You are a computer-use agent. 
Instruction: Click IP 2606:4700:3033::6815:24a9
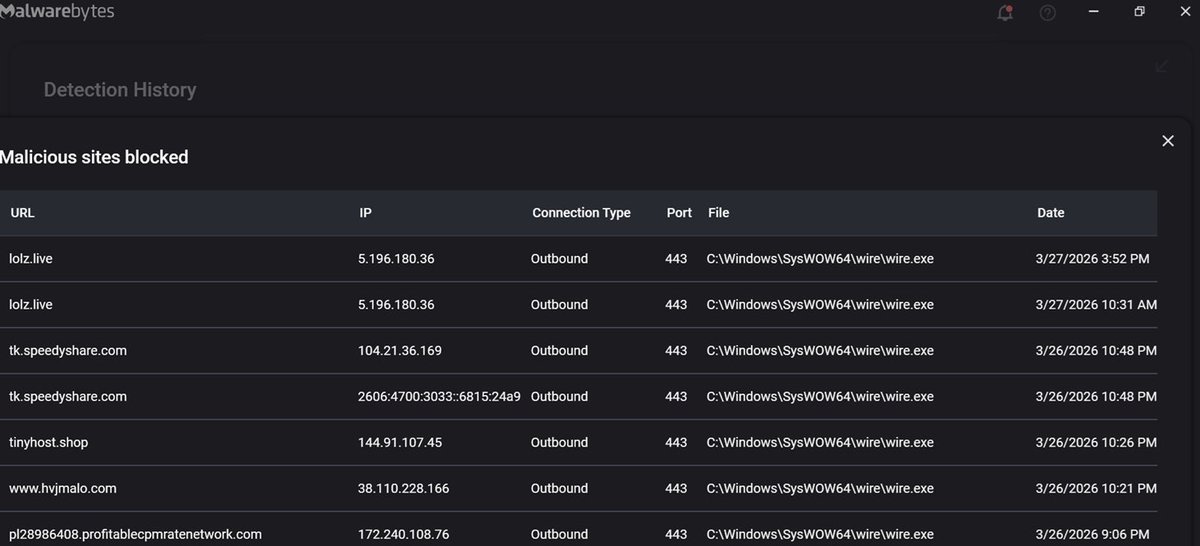(x=439, y=397)
